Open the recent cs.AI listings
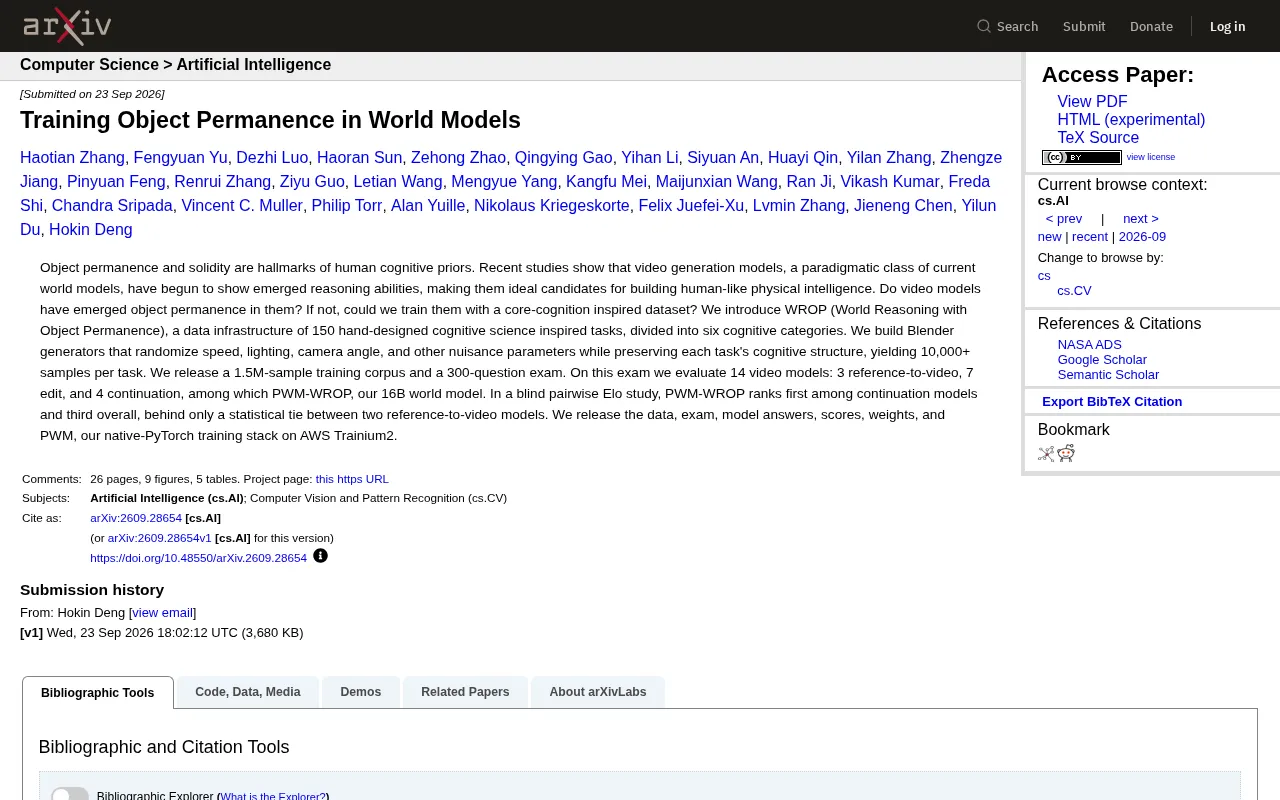 pos(1090,237)
